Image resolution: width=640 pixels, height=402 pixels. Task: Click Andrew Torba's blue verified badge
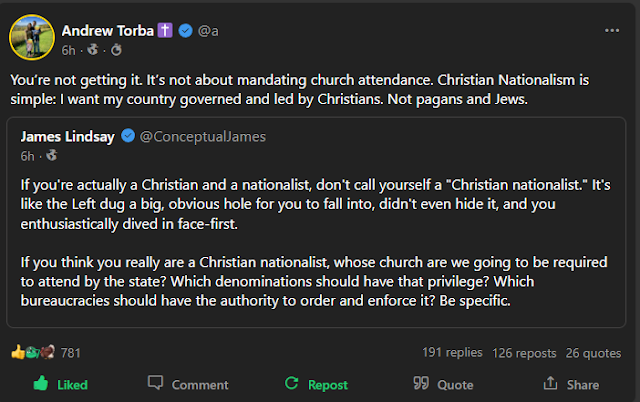pyautogui.click(x=184, y=31)
